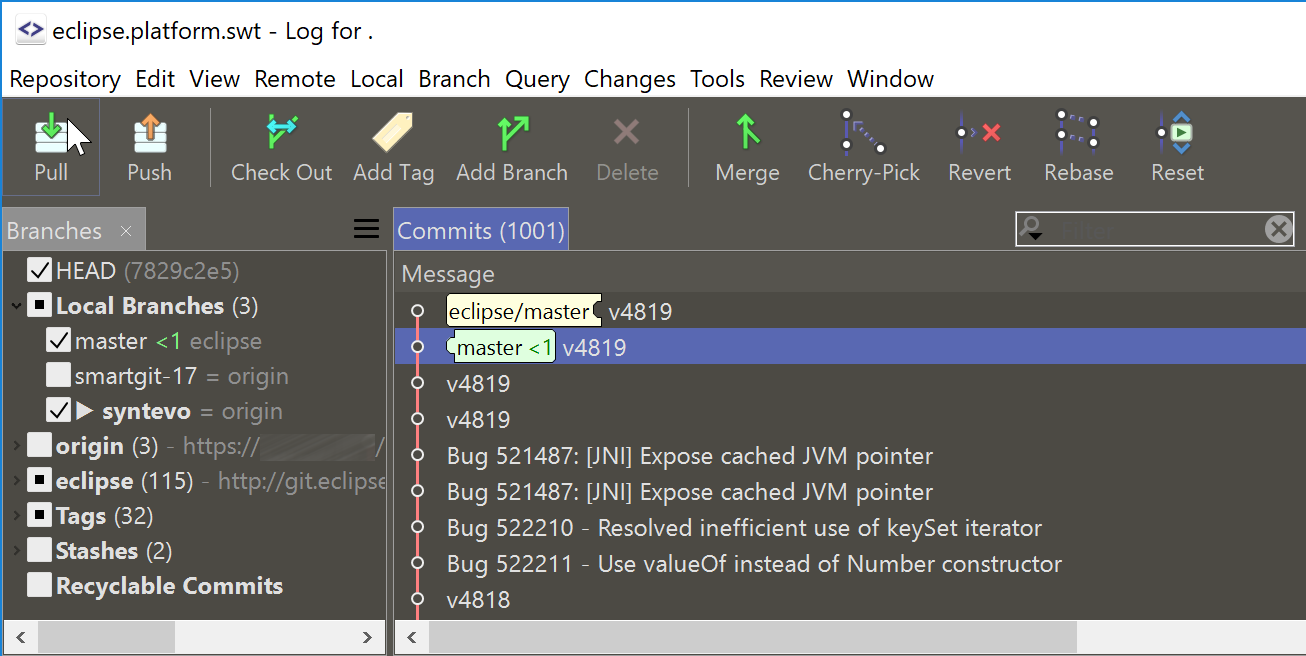Select the Pull tool in the toolbar
Viewport: 1306px width, 656px height.
click(50, 145)
